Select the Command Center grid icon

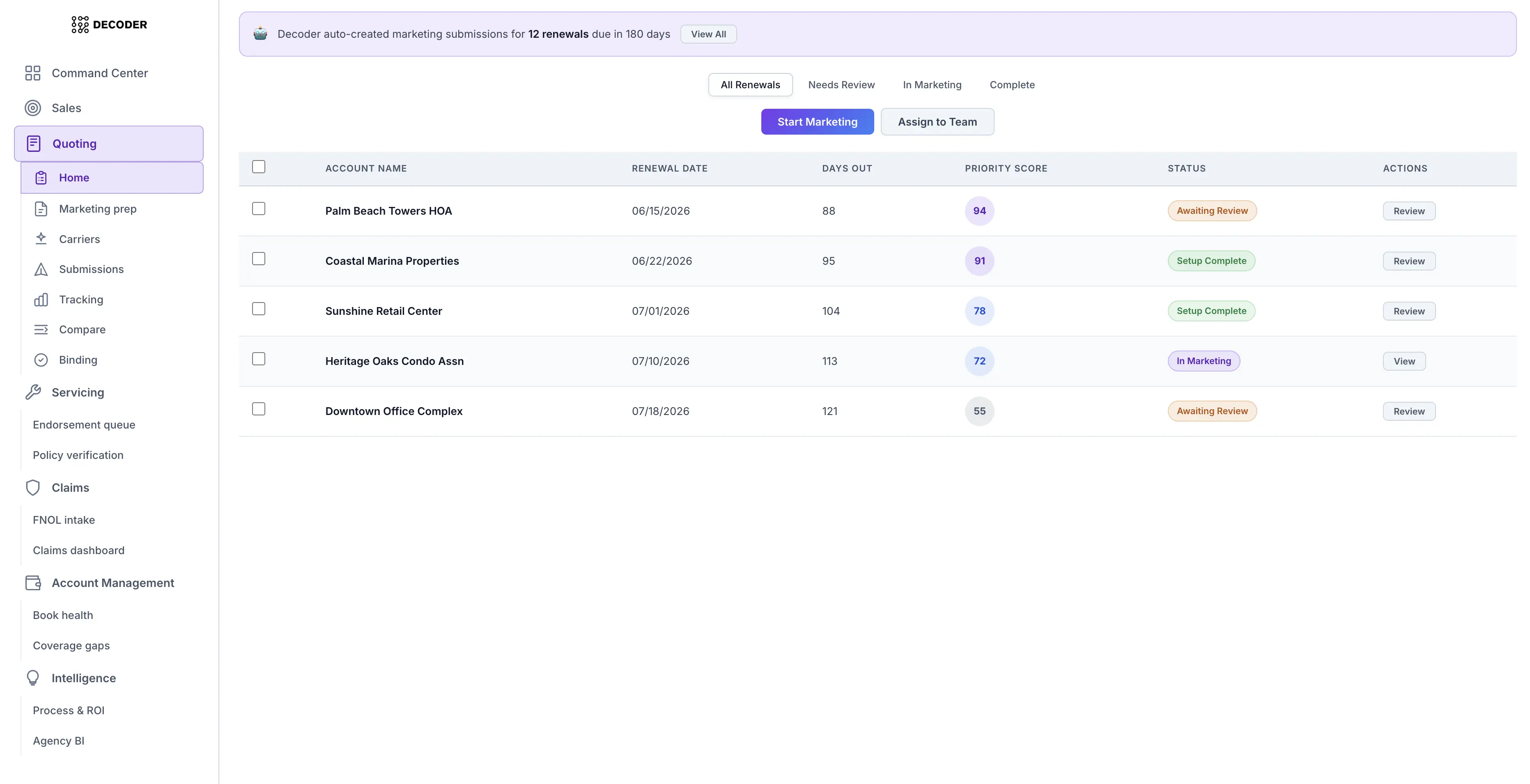click(x=33, y=73)
